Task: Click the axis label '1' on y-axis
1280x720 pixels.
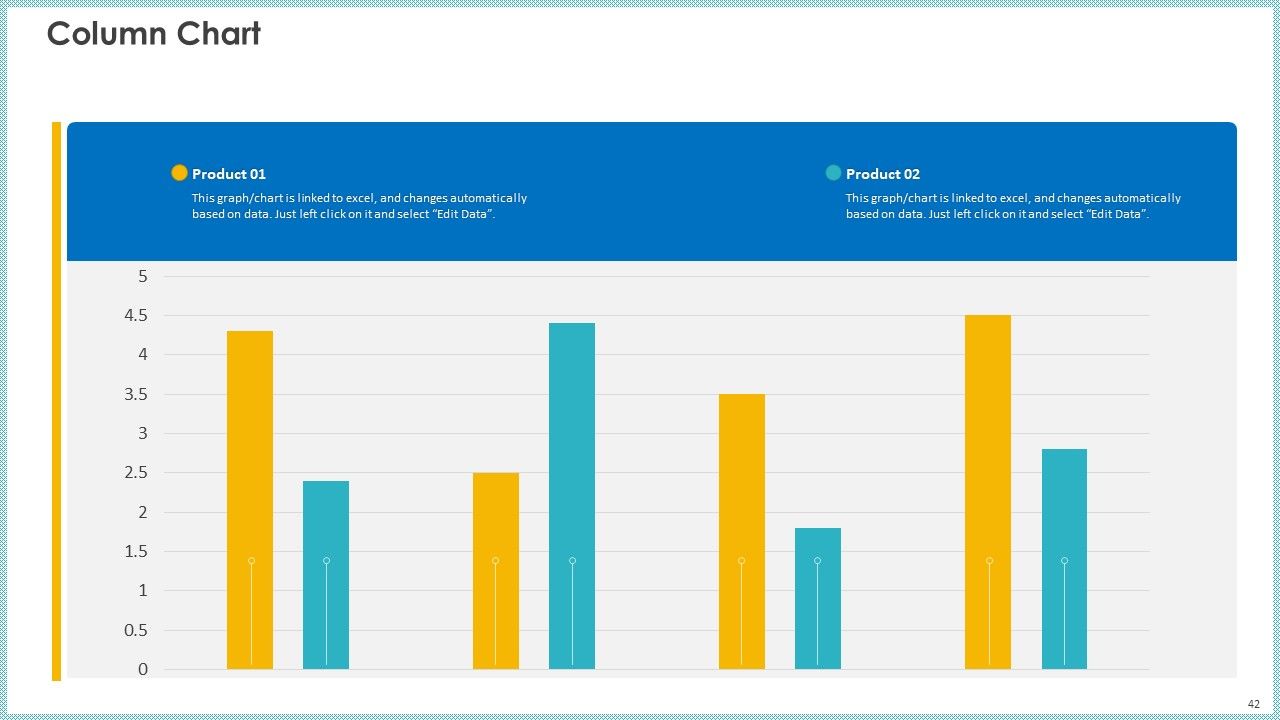Action: [x=143, y=590]
